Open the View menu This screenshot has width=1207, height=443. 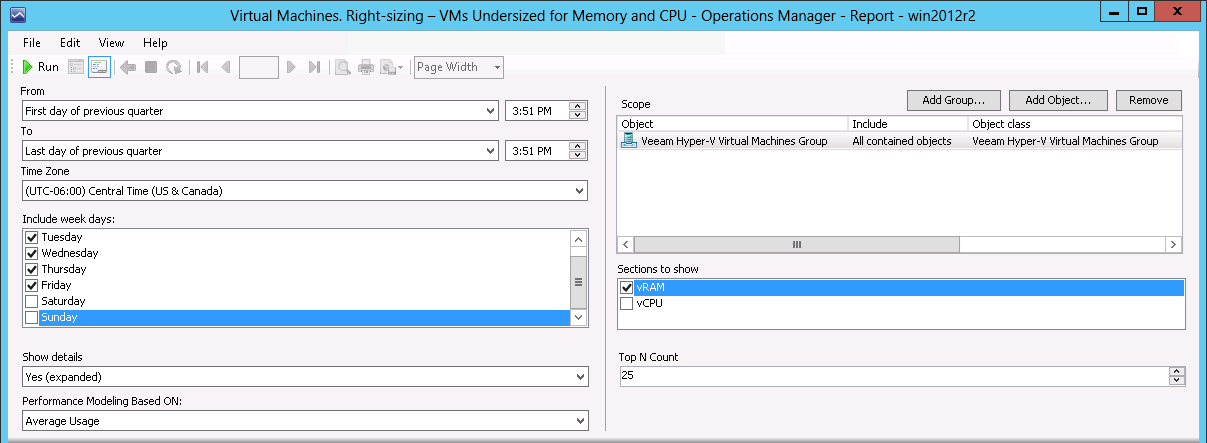pyautogui.click(x=111, y=43)
